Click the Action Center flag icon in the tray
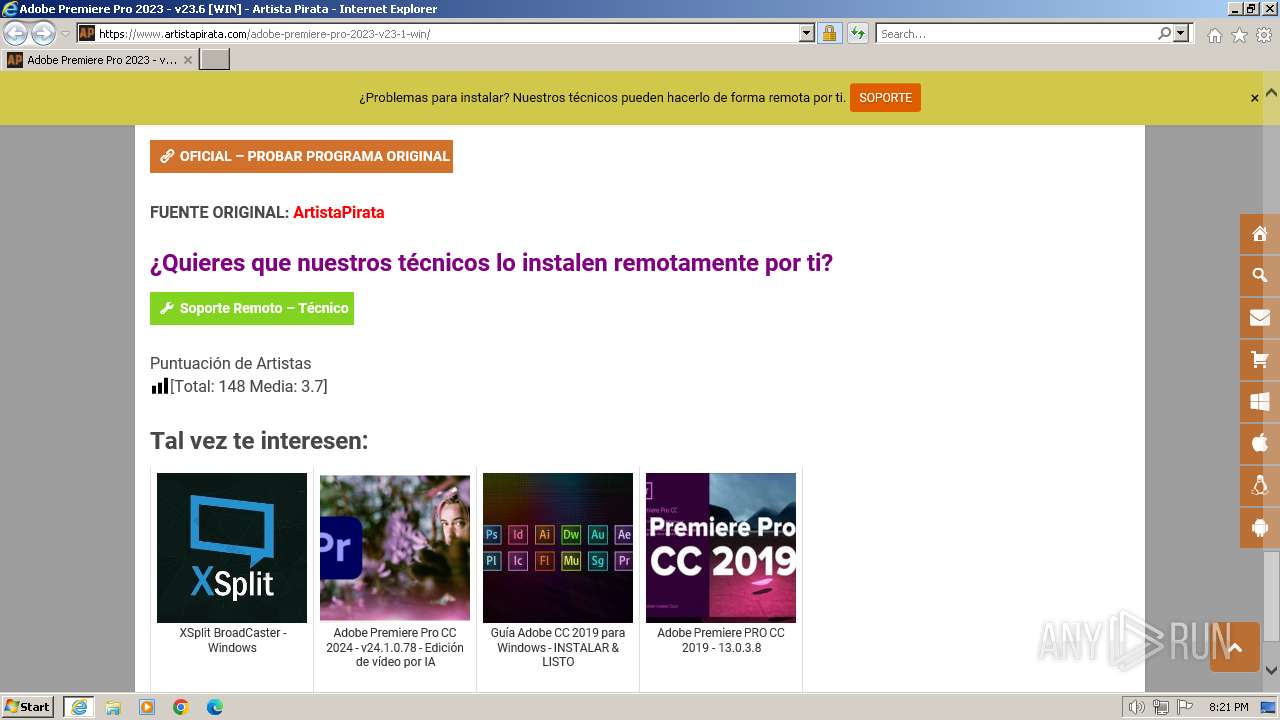 [x=1185, y=707]
